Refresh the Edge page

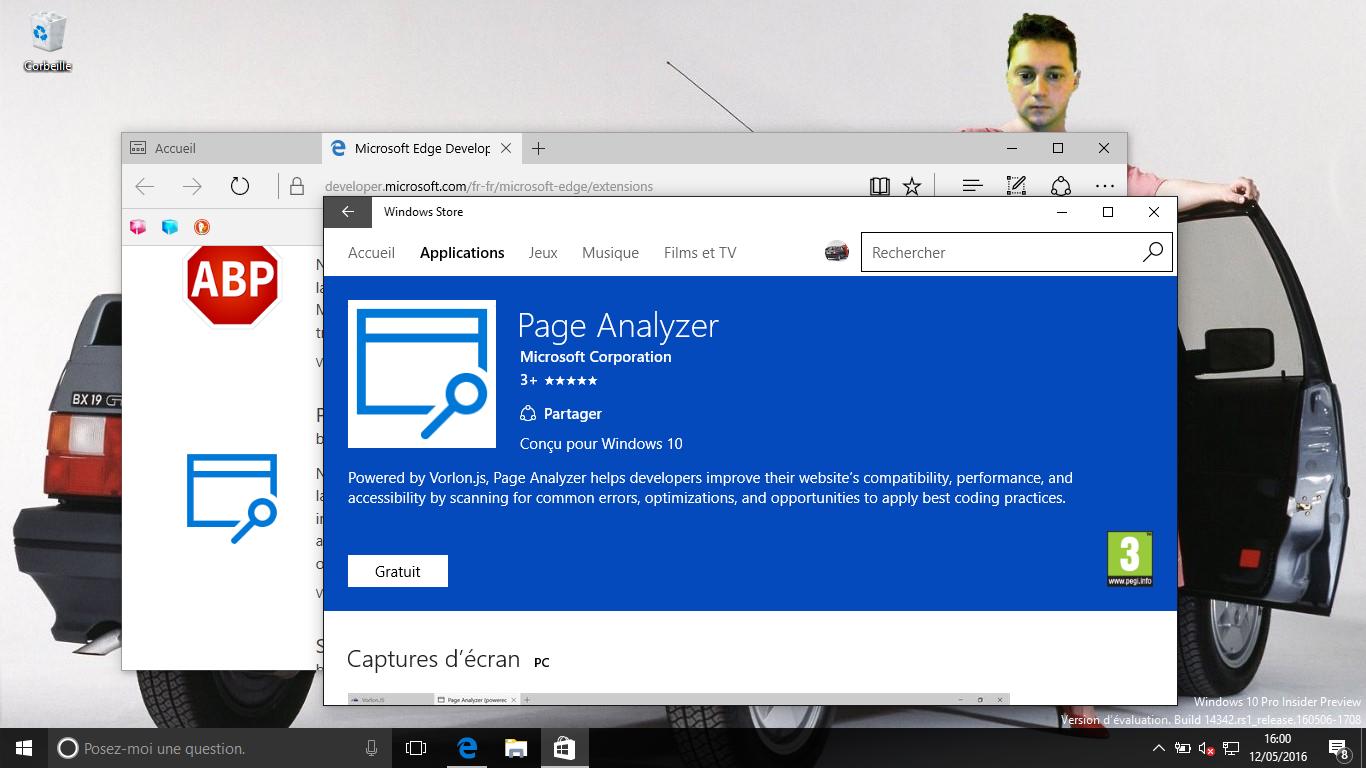240,186
